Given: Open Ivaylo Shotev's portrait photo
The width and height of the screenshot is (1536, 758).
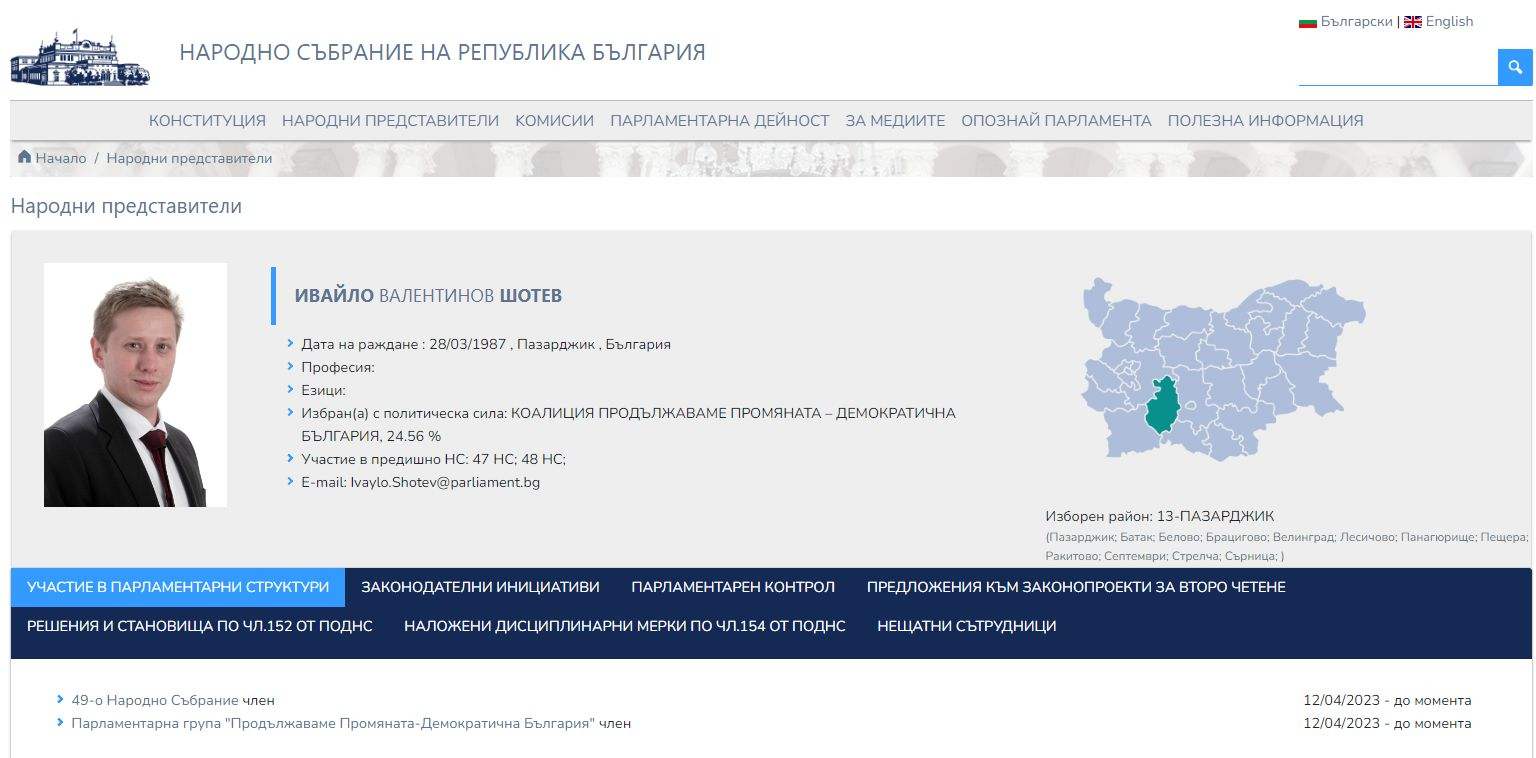Looking at the screenshot, I should 135,385.
